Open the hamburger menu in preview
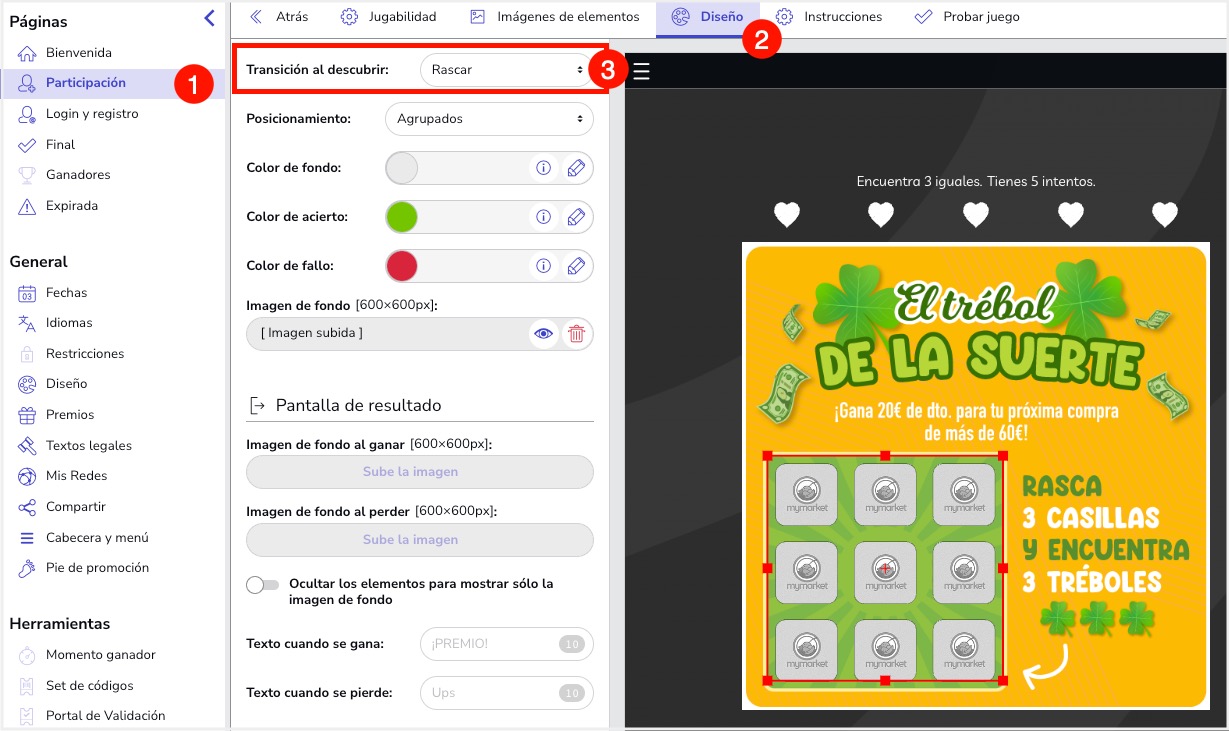The height and width of the screenshot is (731, 1229). [x=642, y=71]
